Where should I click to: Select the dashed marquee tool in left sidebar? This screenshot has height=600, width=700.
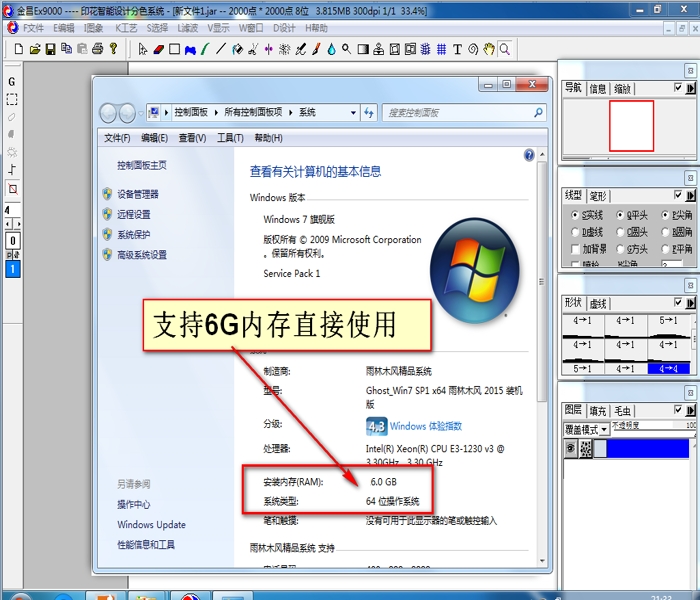coord(12,99)
